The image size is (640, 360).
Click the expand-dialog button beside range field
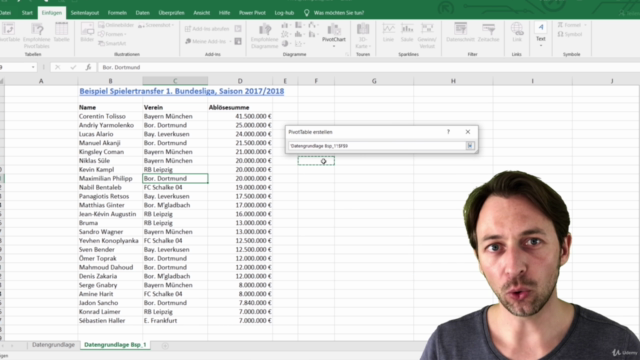pyautogui.click(x=470, y=146)
